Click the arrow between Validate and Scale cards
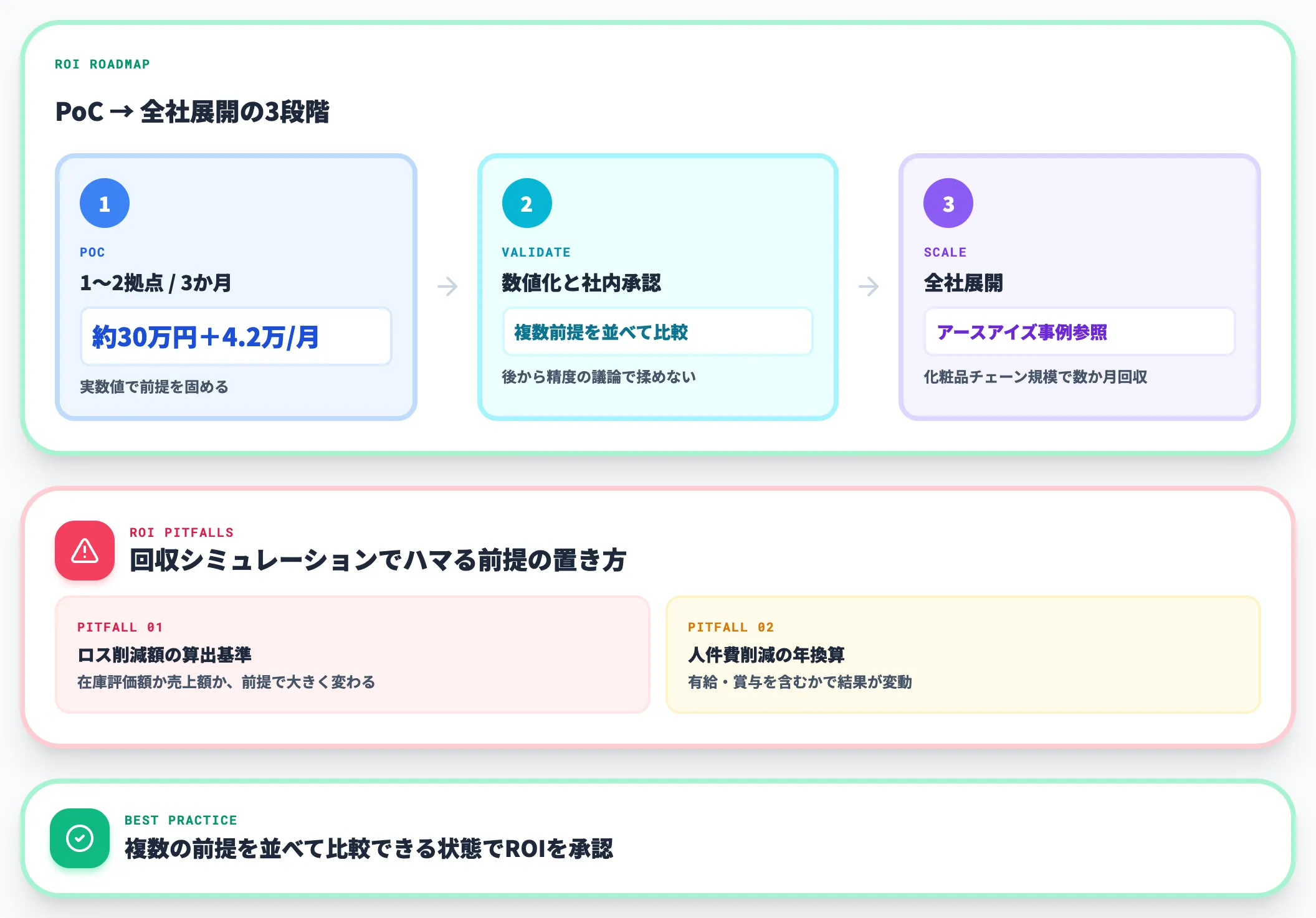This screenshot has width=1316, height=918. click(x=869, y=286)
